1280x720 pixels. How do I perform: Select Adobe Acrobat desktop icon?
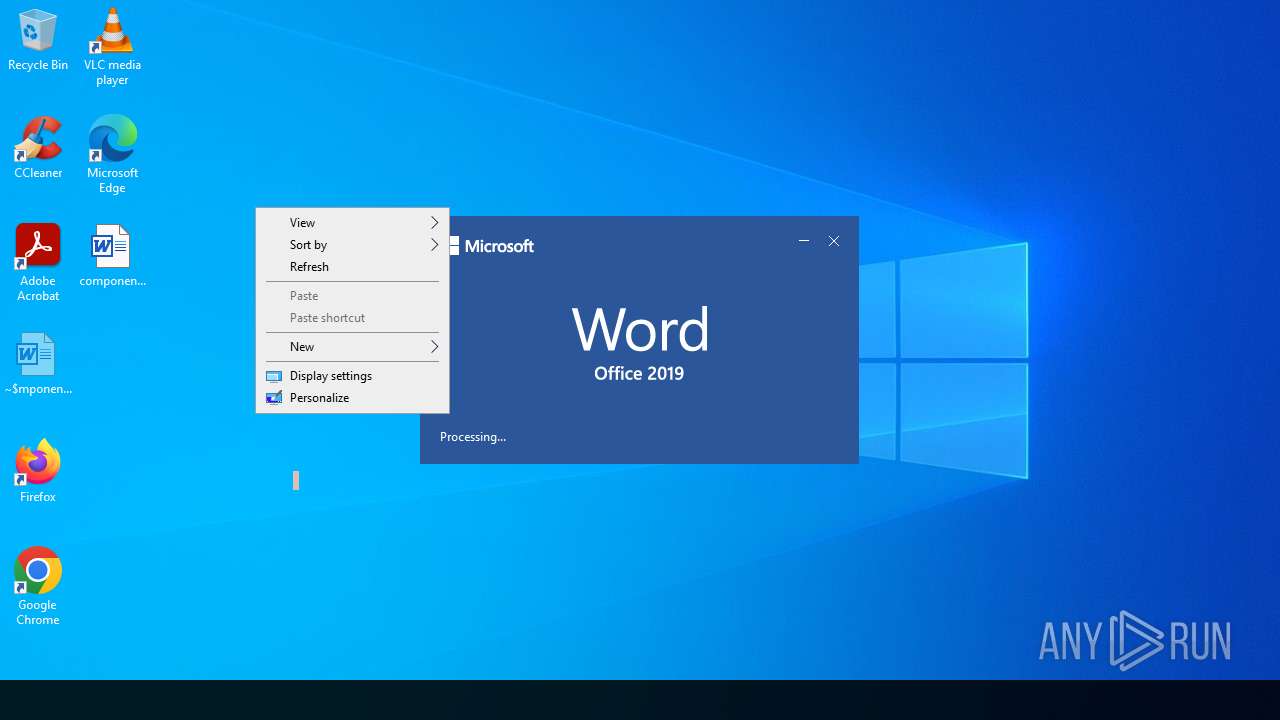[38, 262]
